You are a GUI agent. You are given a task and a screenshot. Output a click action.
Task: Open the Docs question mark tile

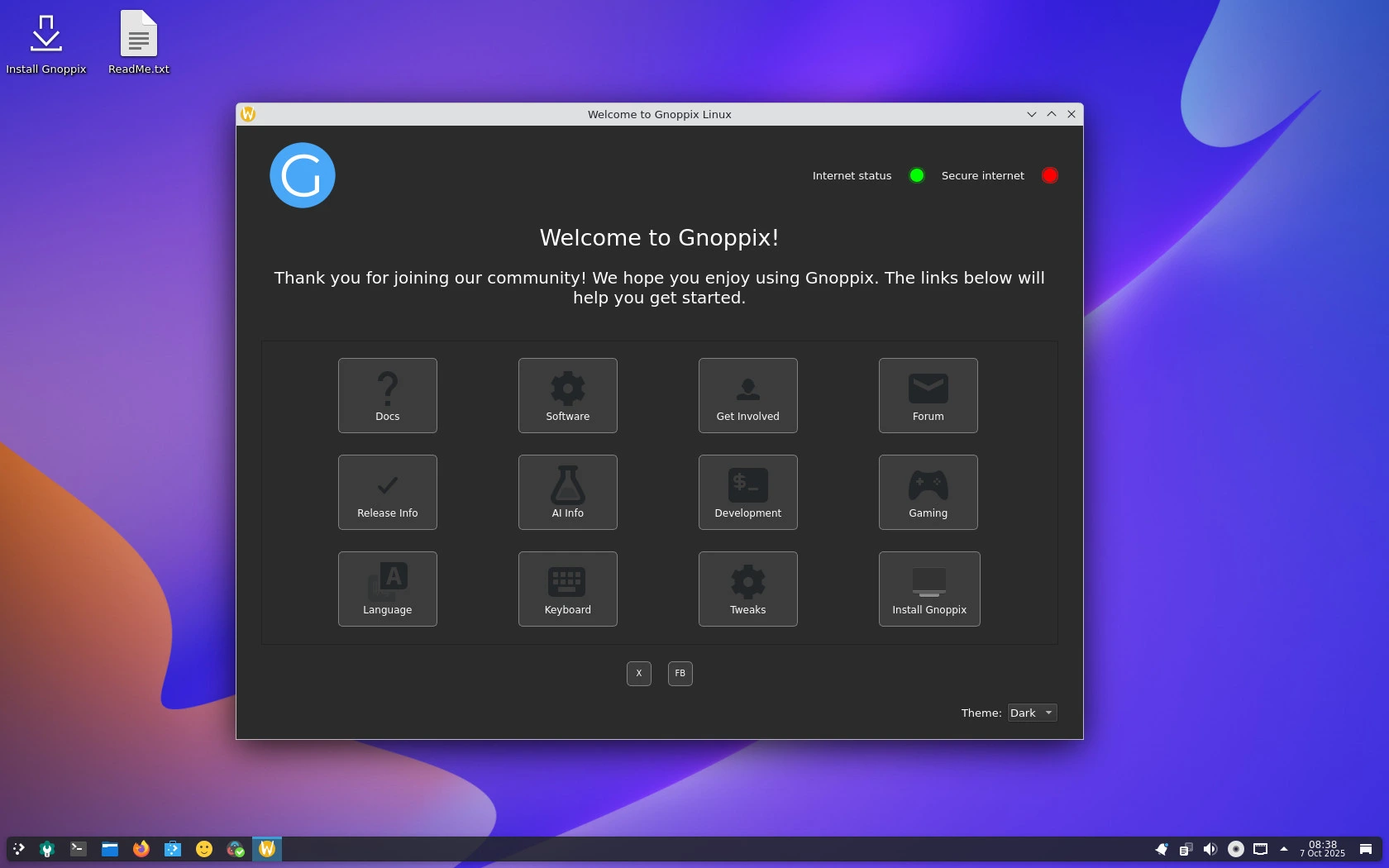(387, 395)
